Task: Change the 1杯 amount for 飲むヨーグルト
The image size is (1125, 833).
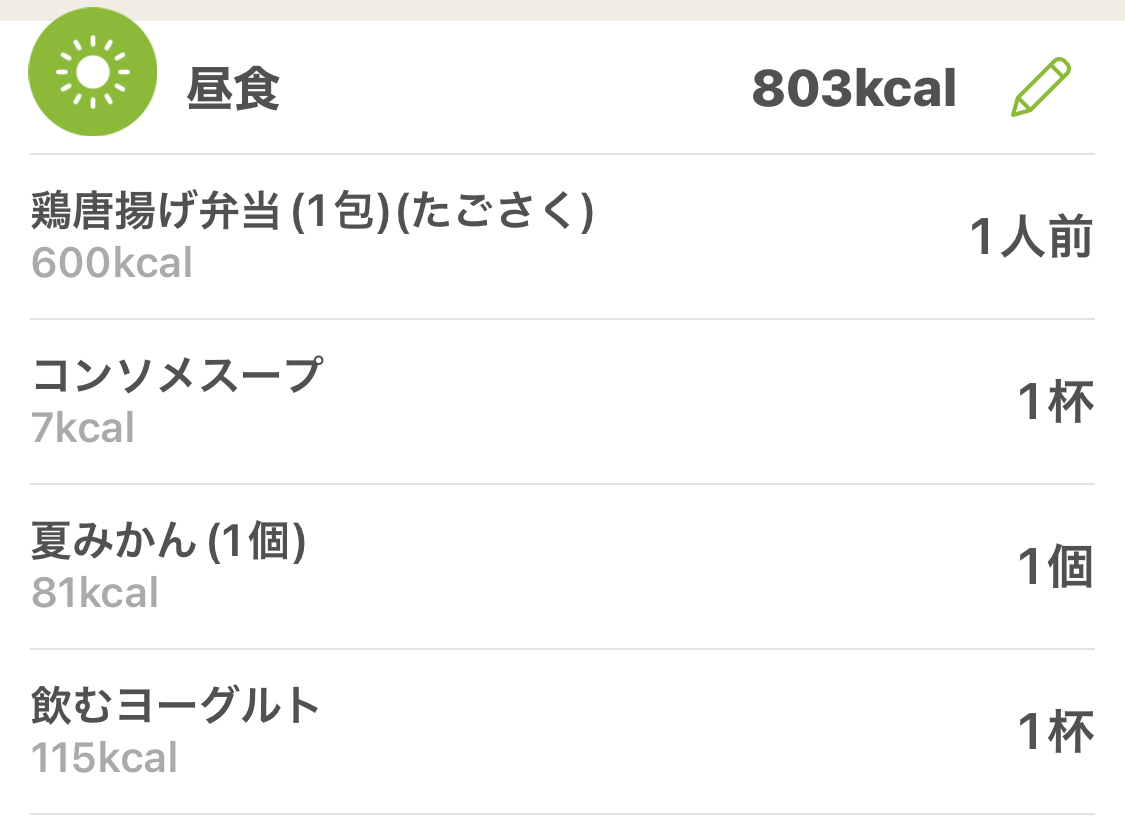Action: coord(1056,731)
